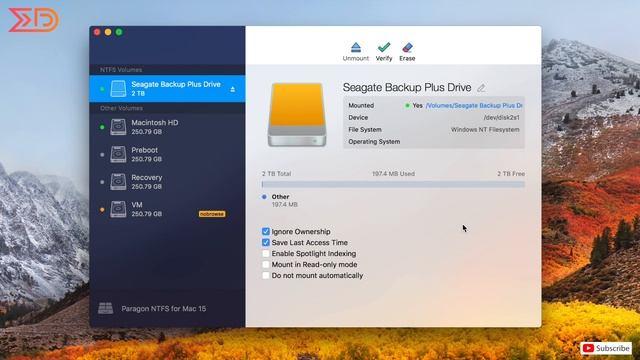Click the Verify checkmark icon
640x360 pixels.
tap(384, 47)
